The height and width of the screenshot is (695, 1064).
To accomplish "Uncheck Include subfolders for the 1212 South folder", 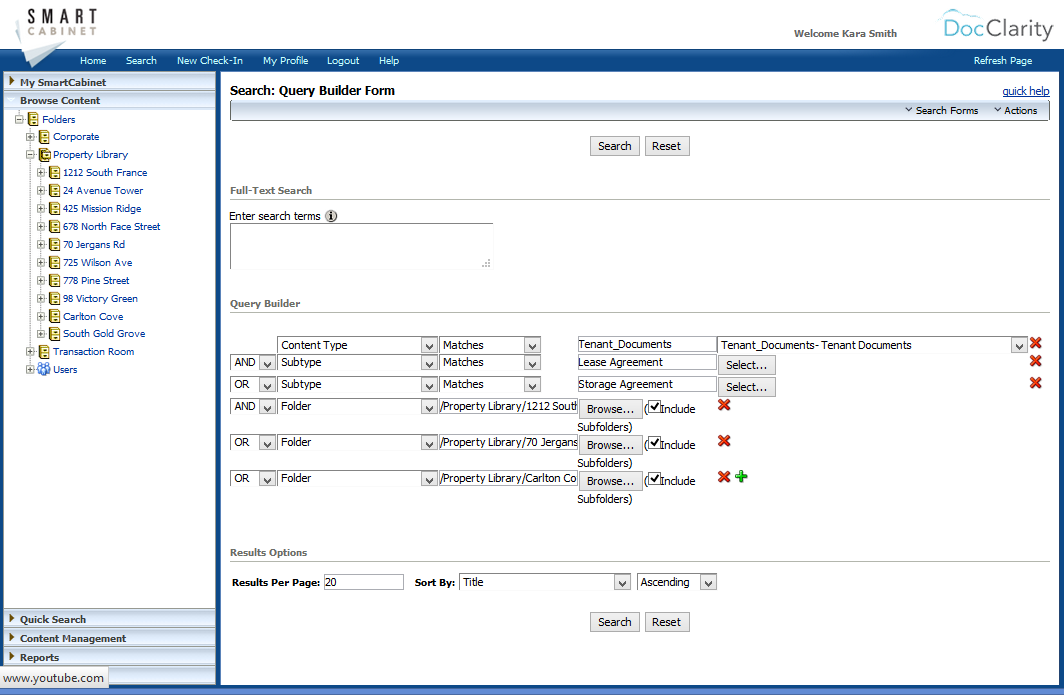I will pos(655,408).
